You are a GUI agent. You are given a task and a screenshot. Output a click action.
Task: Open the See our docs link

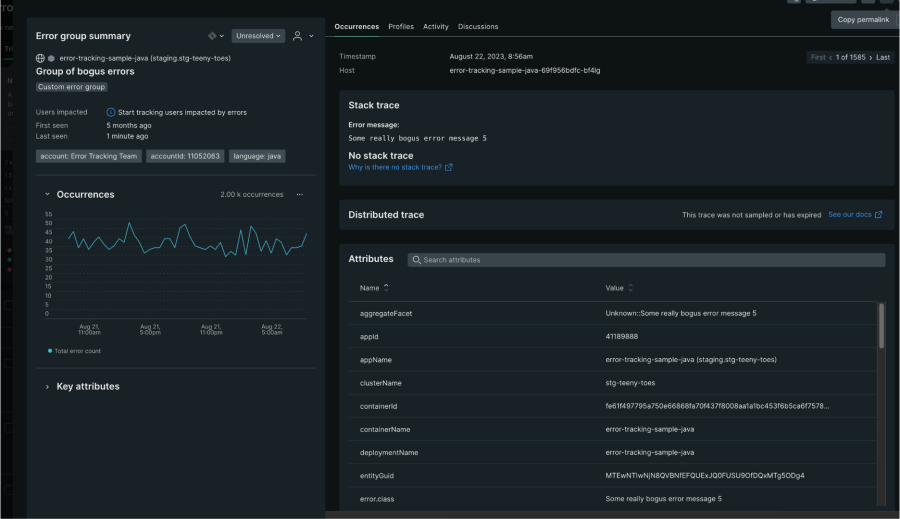(x=849, y=214)
